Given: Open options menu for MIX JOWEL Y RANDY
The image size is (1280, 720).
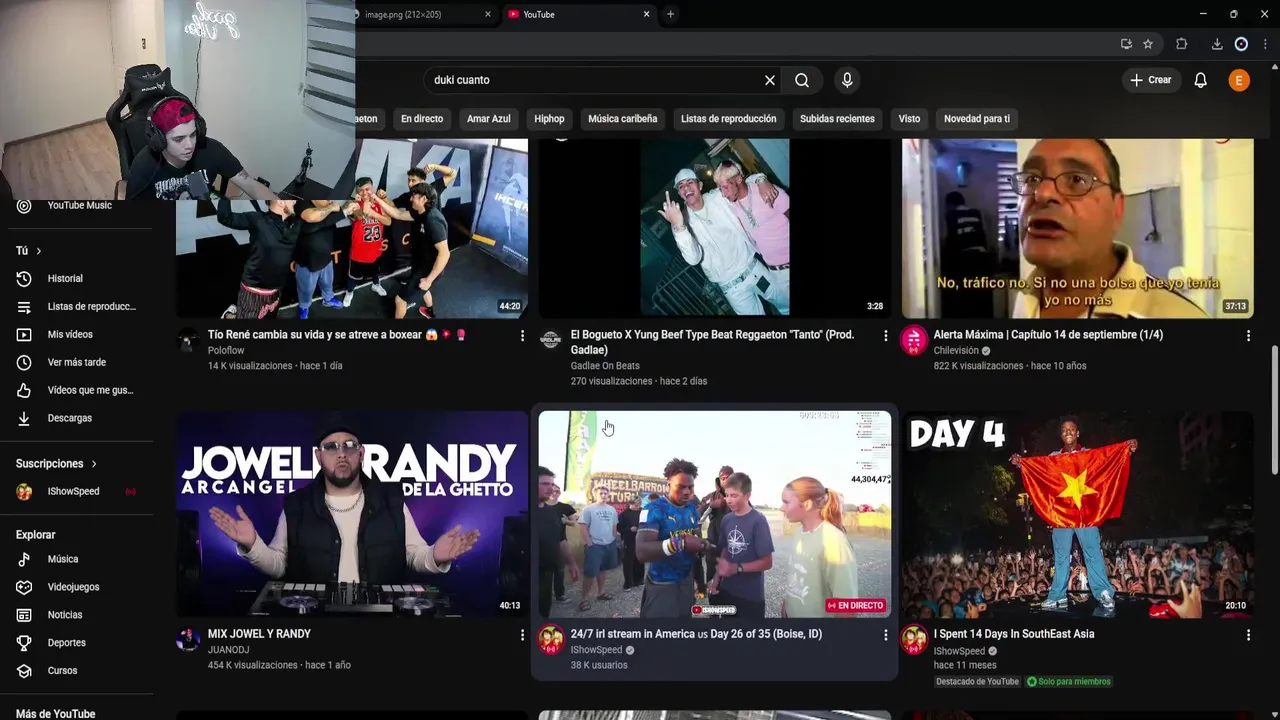Looking at the screenshot, I should click(522, 635).
